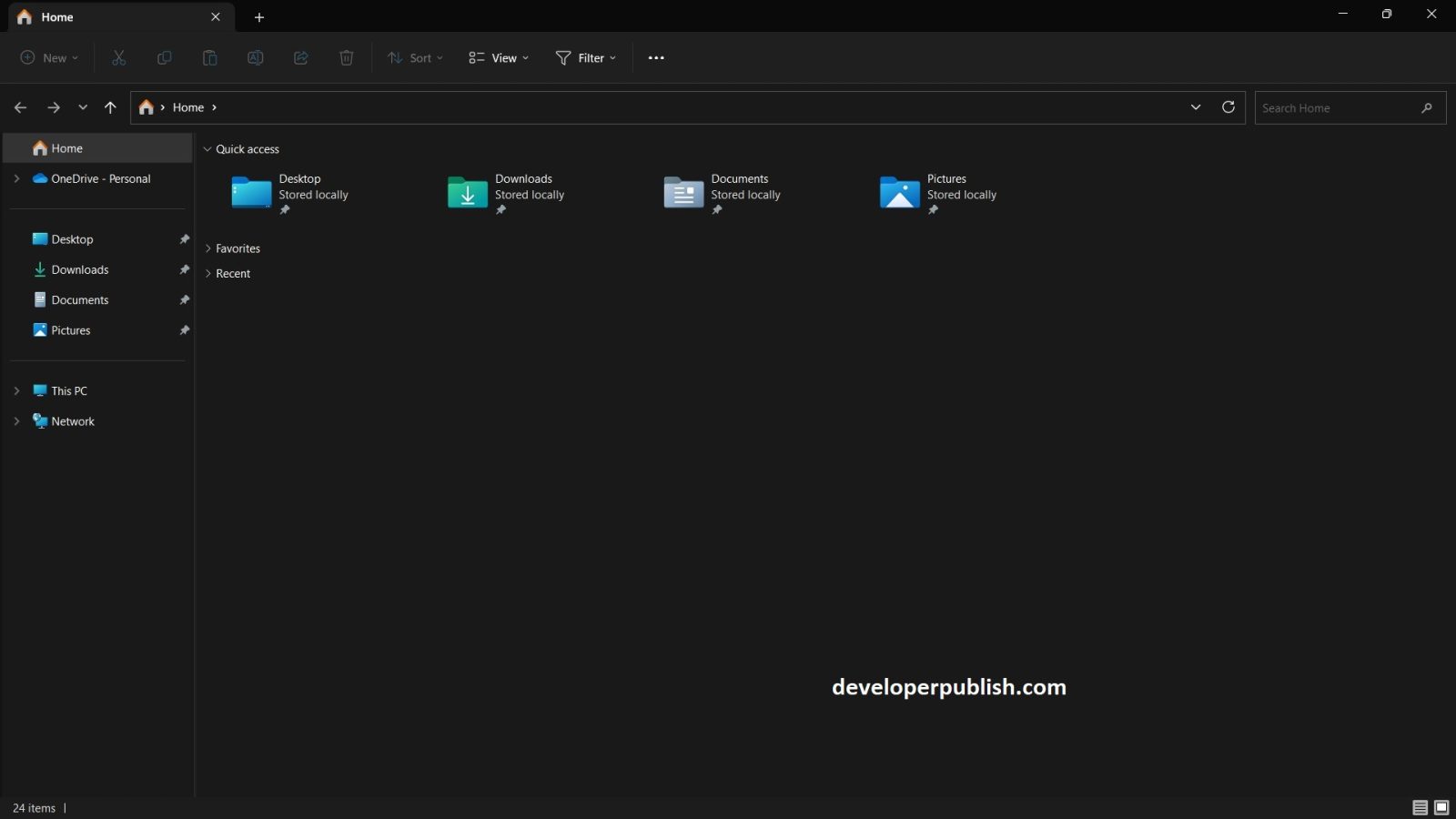Open the Filter menu
This screenshot has height=819, width=1456.
click(x=585, y=57)
